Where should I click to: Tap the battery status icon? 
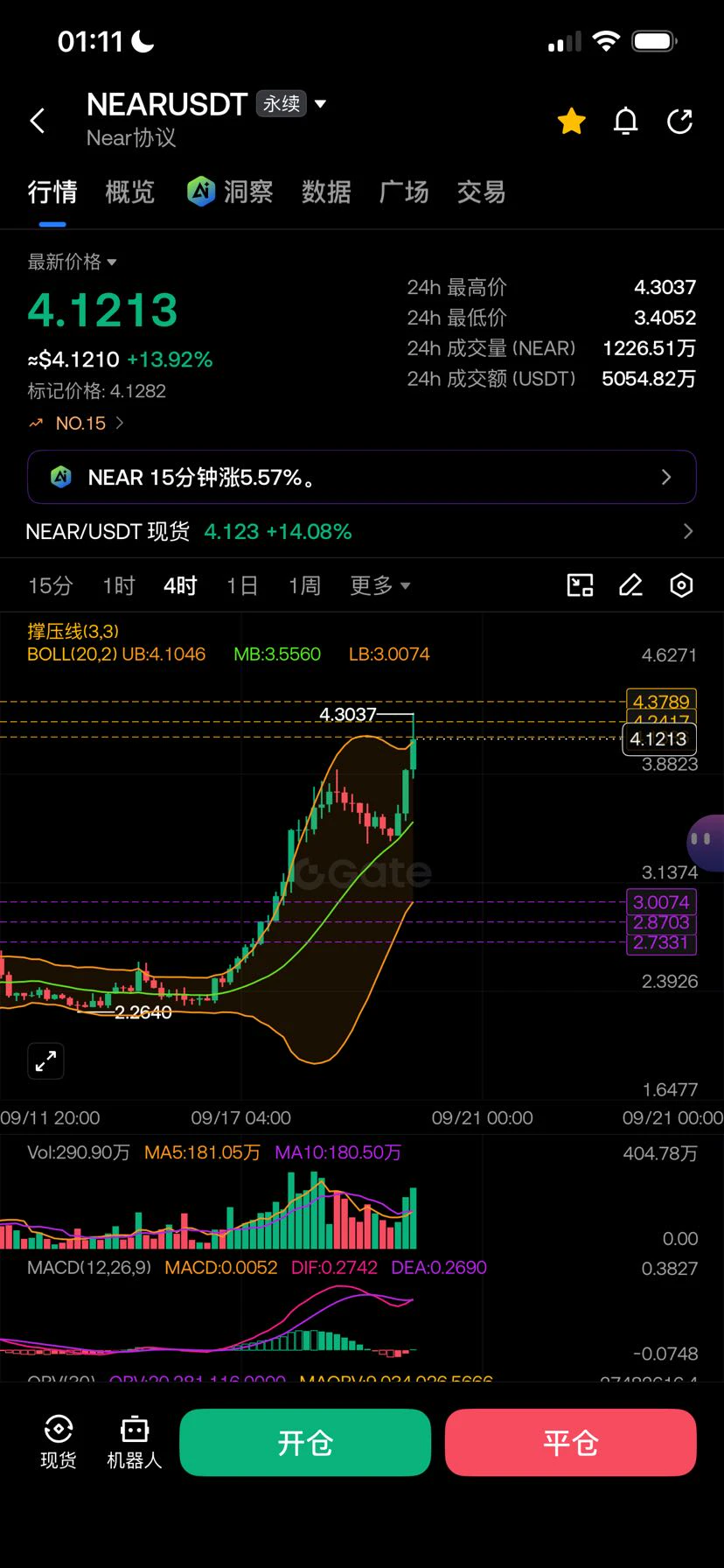(655, 40)
